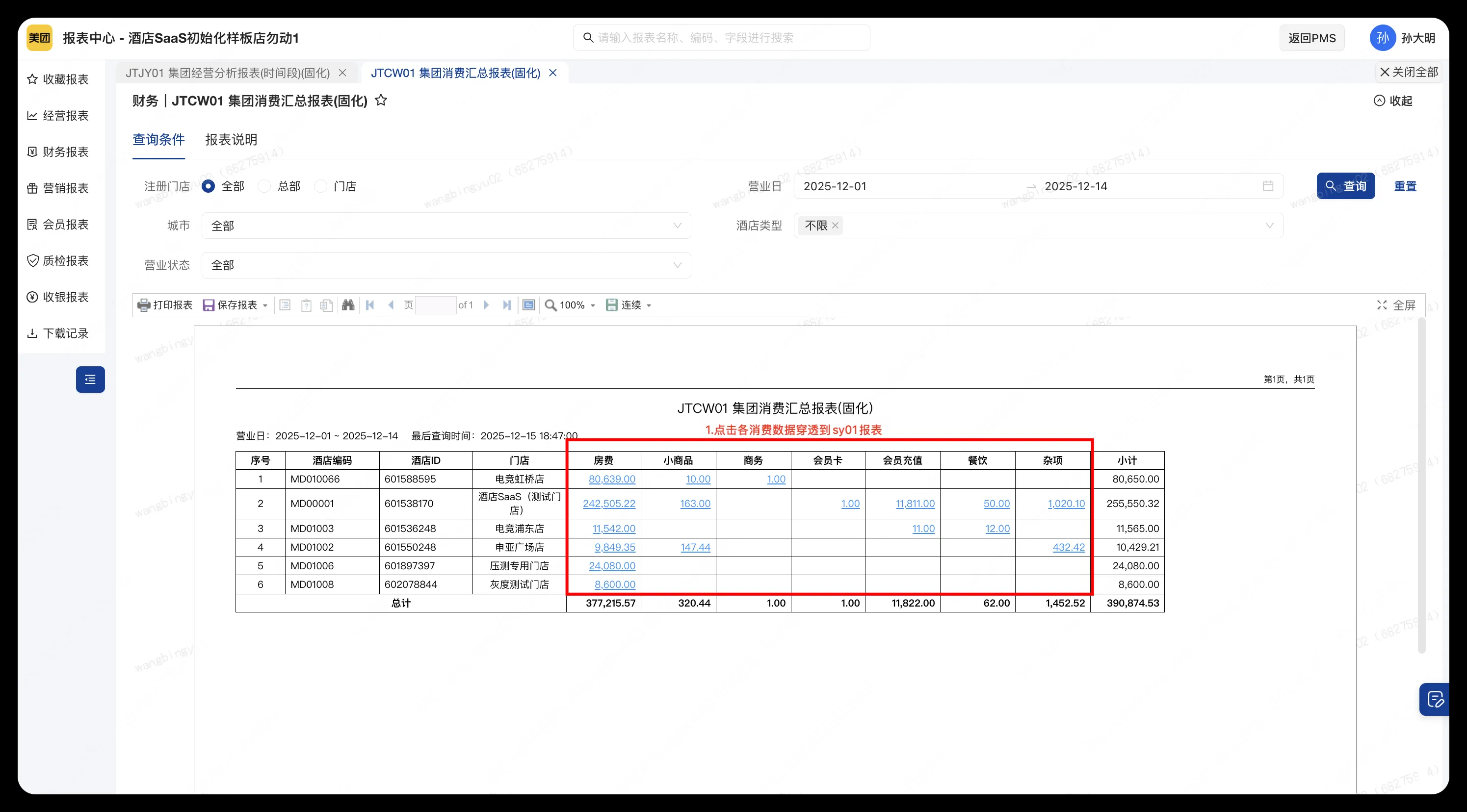This screenshot has width=1467, height=812.
Task: Open the 80,639.00 room fee link
Action: point(612,479)
